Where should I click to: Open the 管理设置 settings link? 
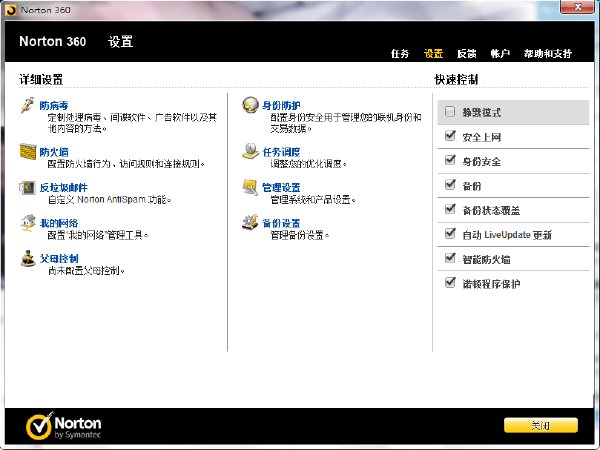281,188
